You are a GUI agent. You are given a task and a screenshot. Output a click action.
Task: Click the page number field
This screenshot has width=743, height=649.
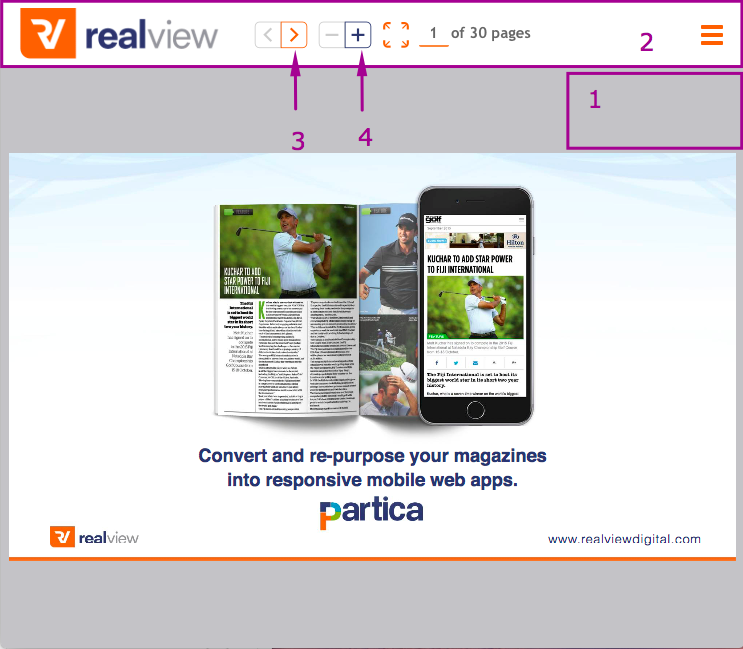coord(434,34)
